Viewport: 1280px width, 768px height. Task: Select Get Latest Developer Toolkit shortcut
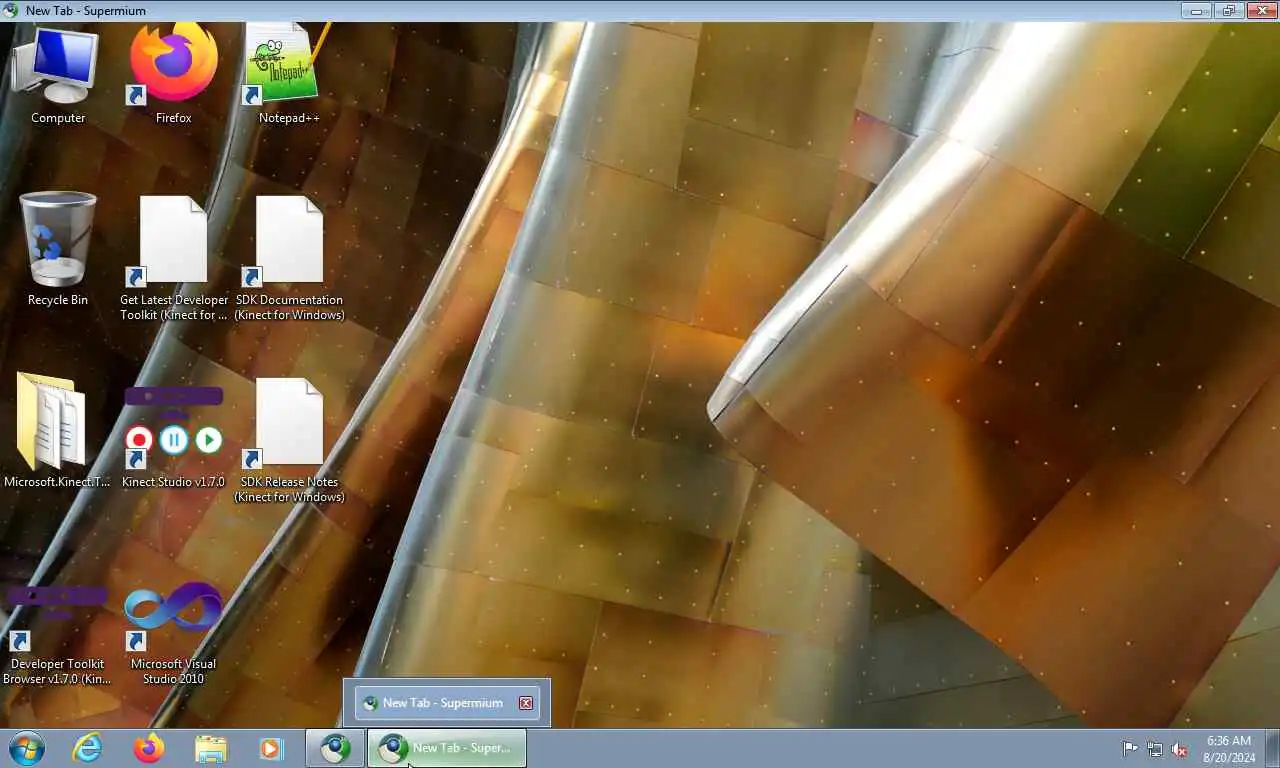pyautogui.click(x=174, y=258)
